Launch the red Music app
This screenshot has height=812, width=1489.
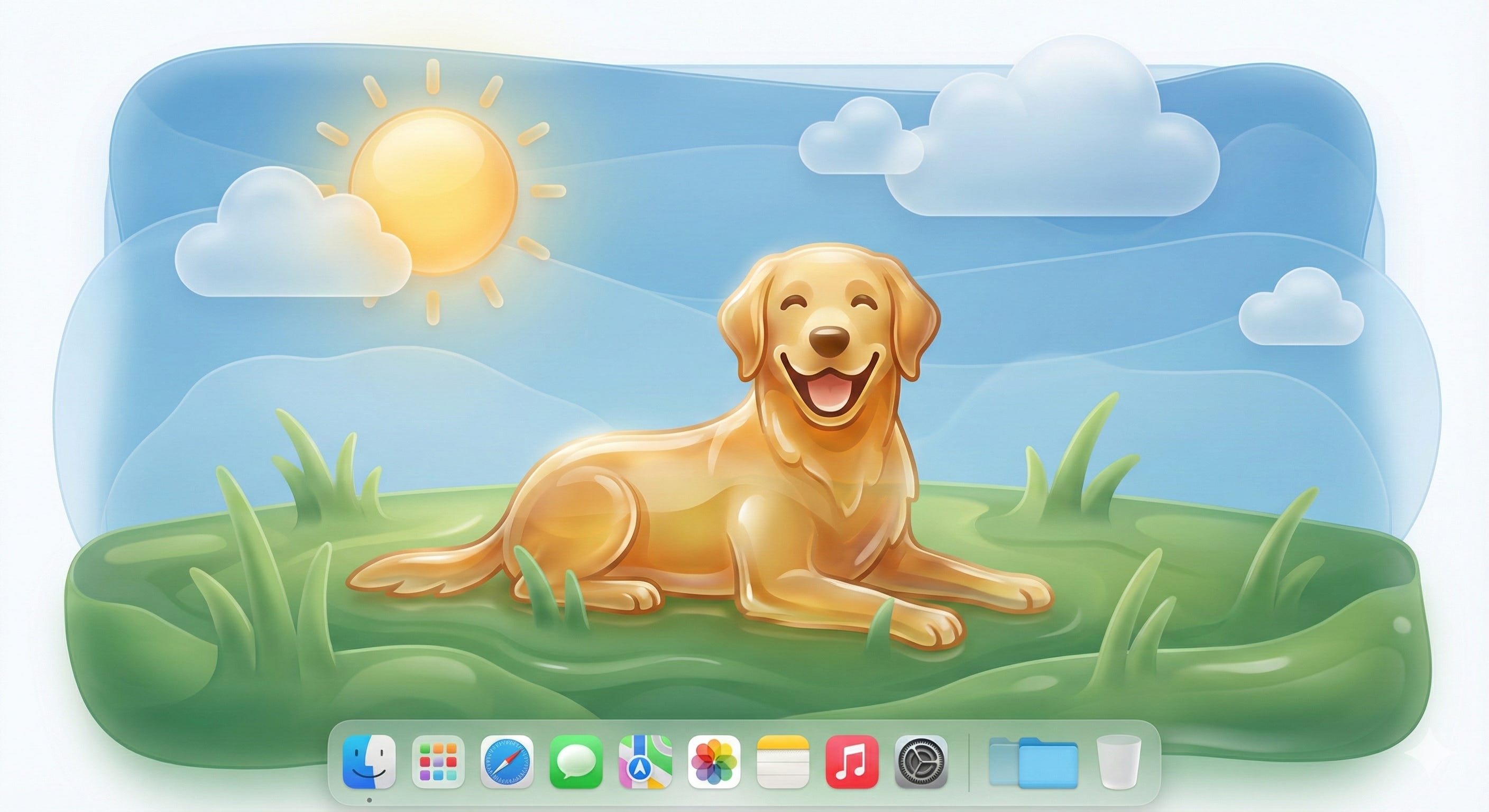click(x=852, y=762)
